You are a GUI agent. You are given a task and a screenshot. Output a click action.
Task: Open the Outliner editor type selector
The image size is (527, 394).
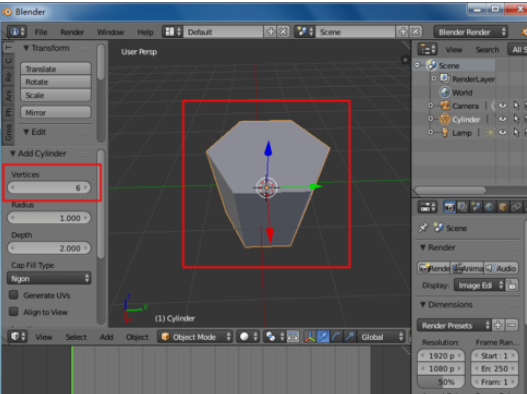pyautogui.click(x=427, y=49)
